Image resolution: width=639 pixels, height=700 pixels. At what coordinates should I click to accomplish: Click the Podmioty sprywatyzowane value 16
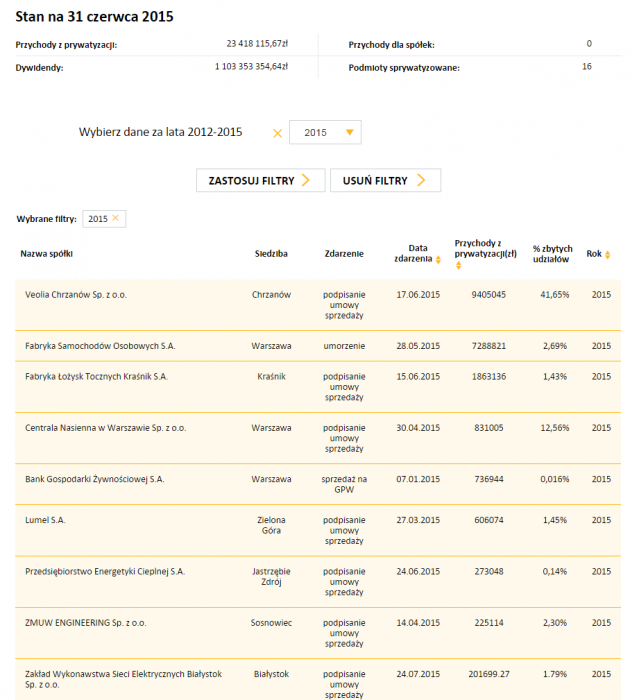click(x=587, y=67)
